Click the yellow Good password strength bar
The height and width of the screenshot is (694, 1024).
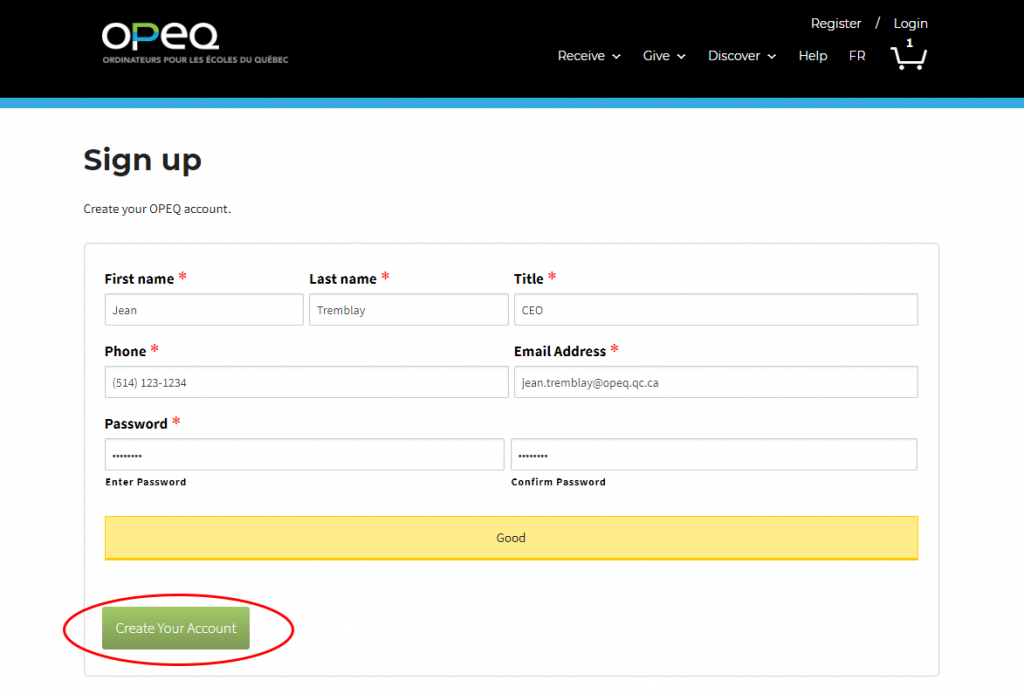511,537
